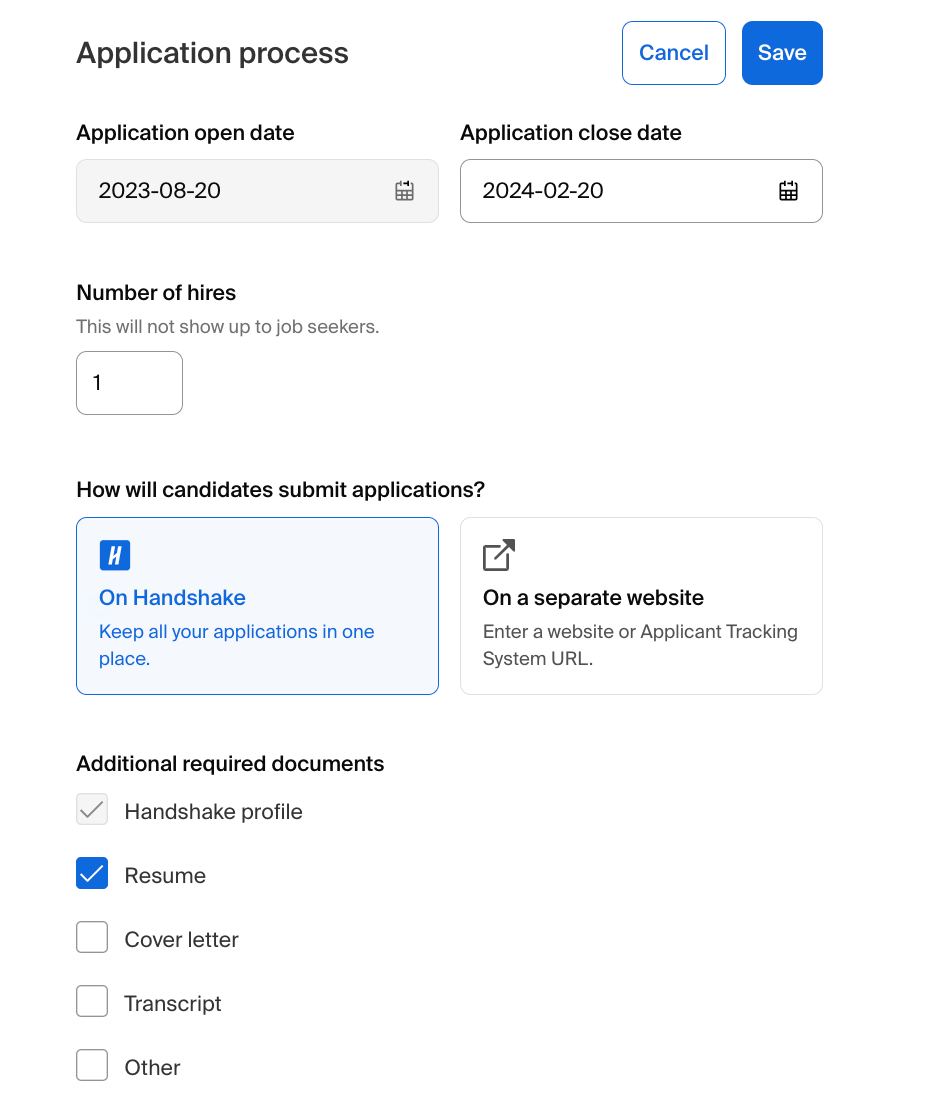
Task: Click the external link arrow icon
Action: coord(499,555)
